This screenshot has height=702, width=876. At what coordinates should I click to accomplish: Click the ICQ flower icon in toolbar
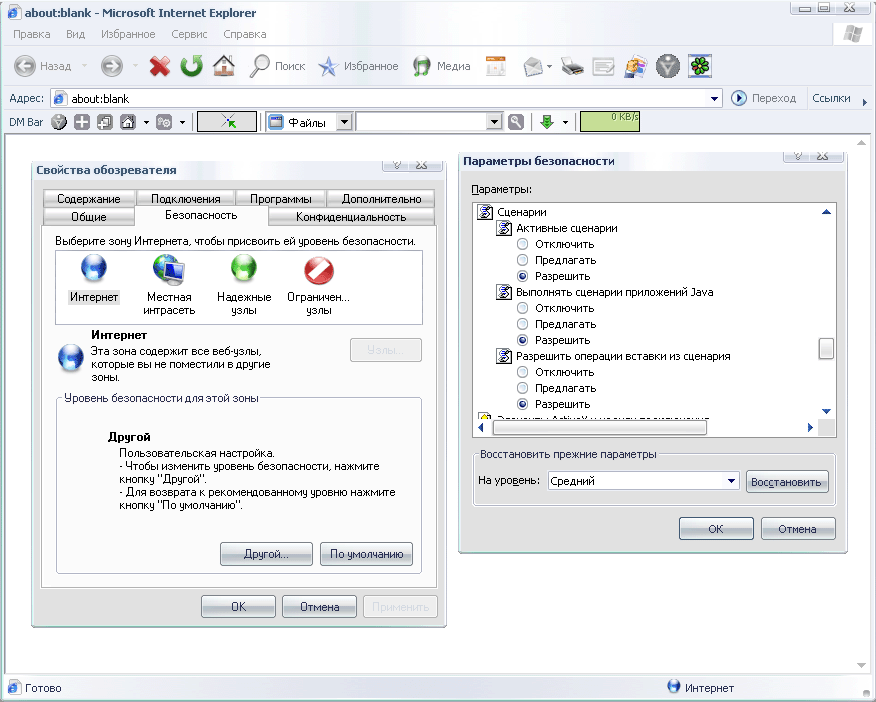702,67
